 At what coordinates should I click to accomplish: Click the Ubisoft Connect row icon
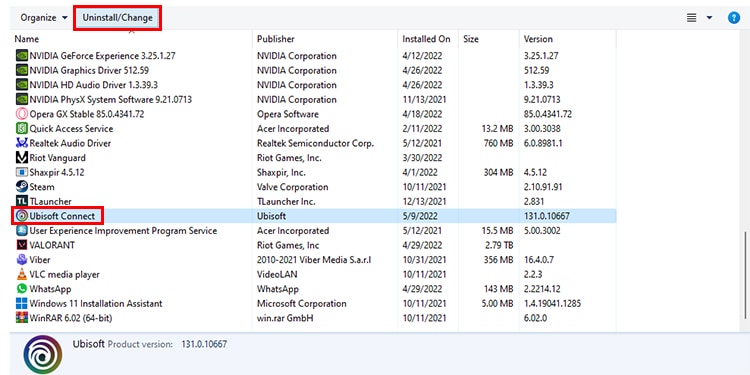pyautogui.click(x=22, y=216)
